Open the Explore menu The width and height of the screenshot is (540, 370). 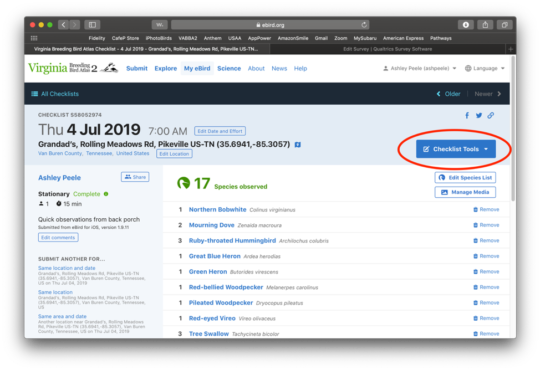[x=166, y=68]
